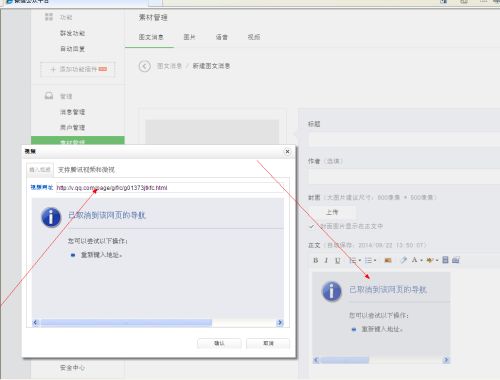Screen dimensions: 500x380
Task: Click the 标题 title input field
Action: tap(404, 139)
